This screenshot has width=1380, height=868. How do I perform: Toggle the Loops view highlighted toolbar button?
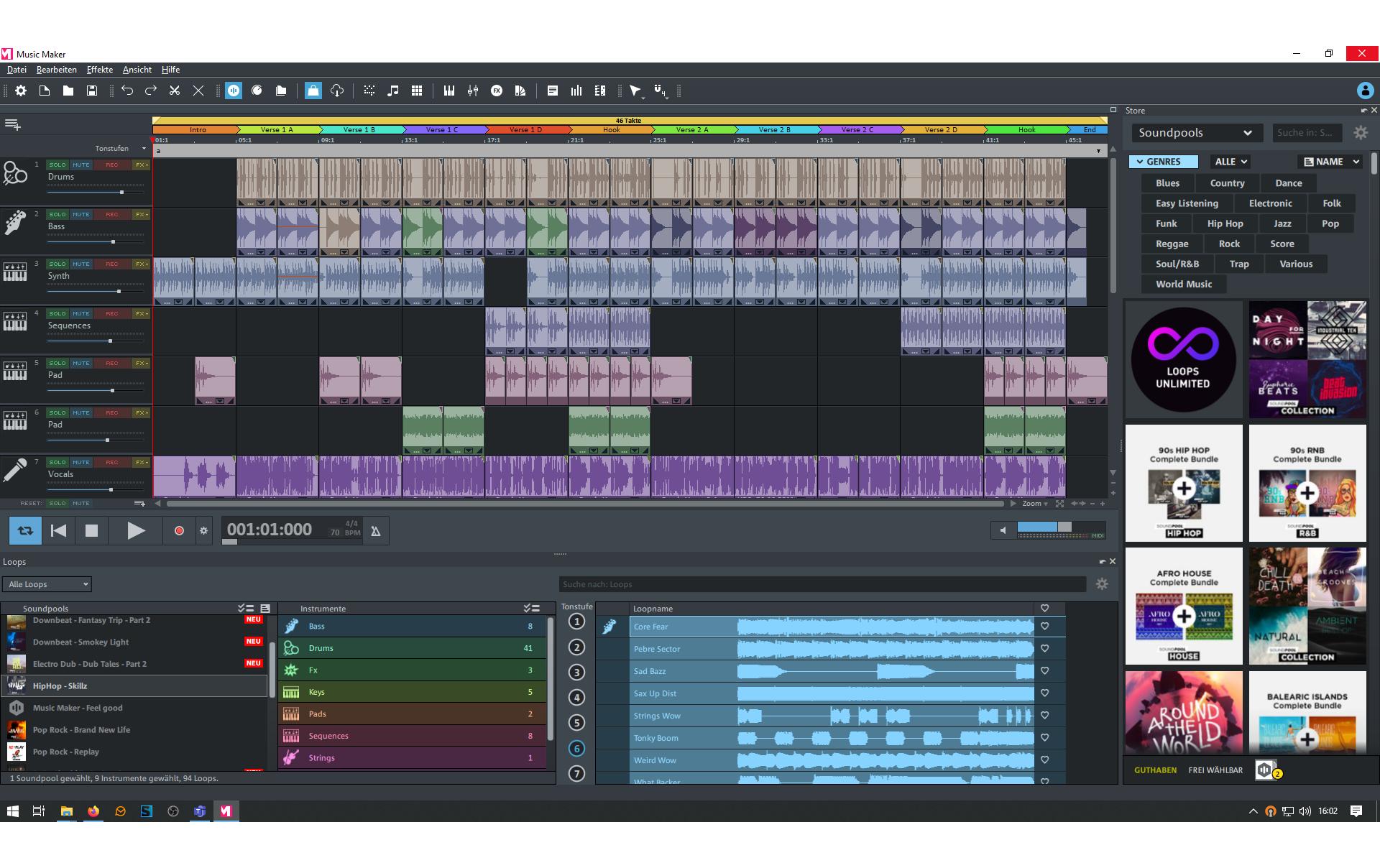[234, 91]
